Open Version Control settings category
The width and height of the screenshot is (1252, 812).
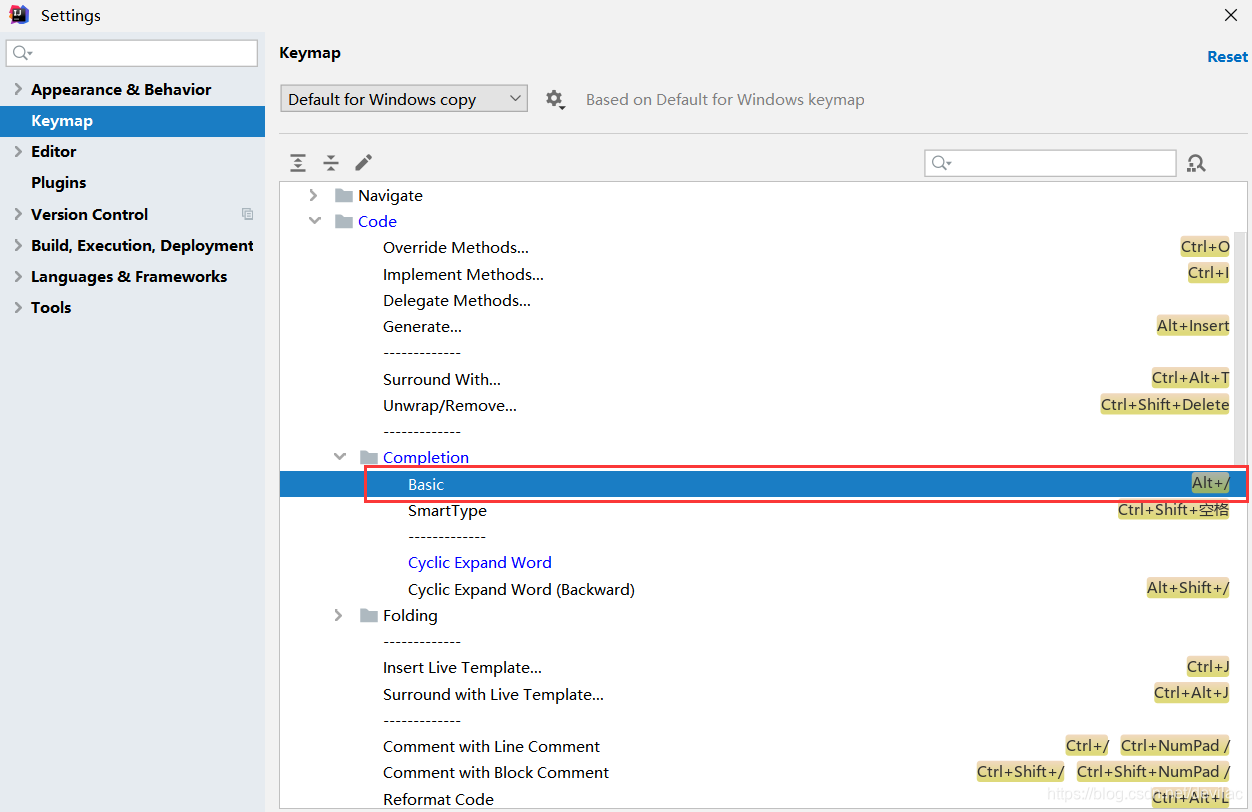(89, 214)
